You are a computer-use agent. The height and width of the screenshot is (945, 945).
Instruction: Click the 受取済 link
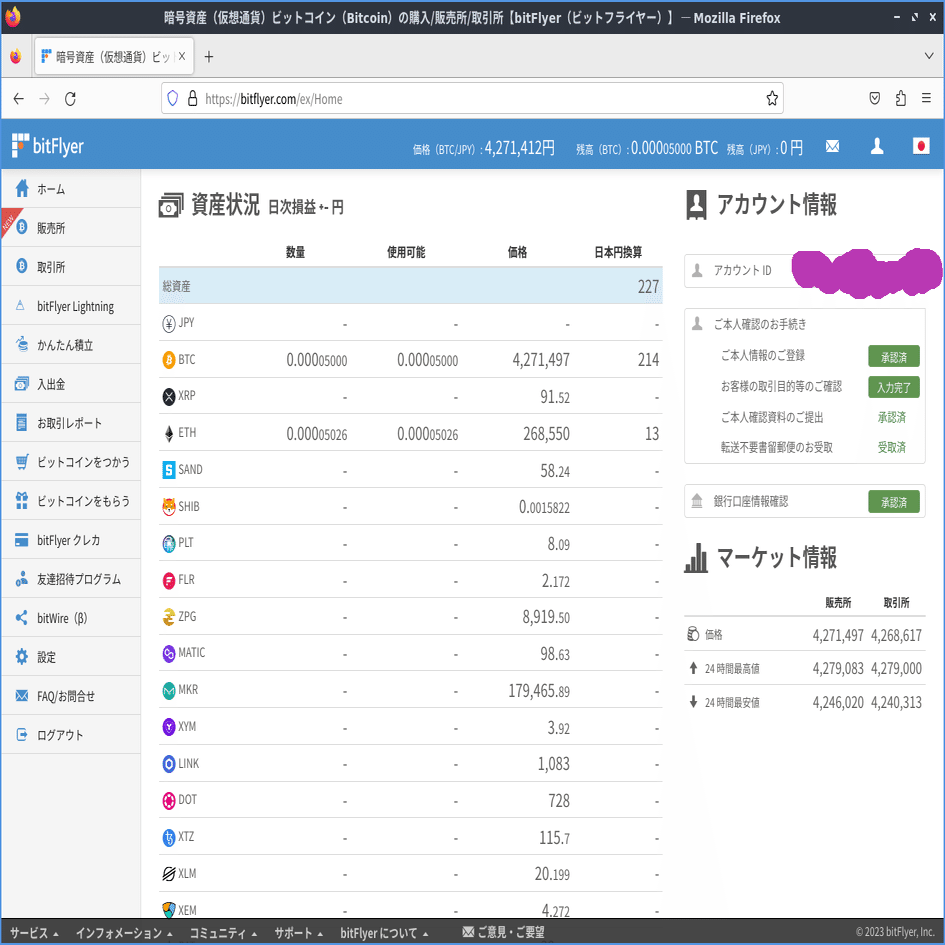tap(891, 447)
